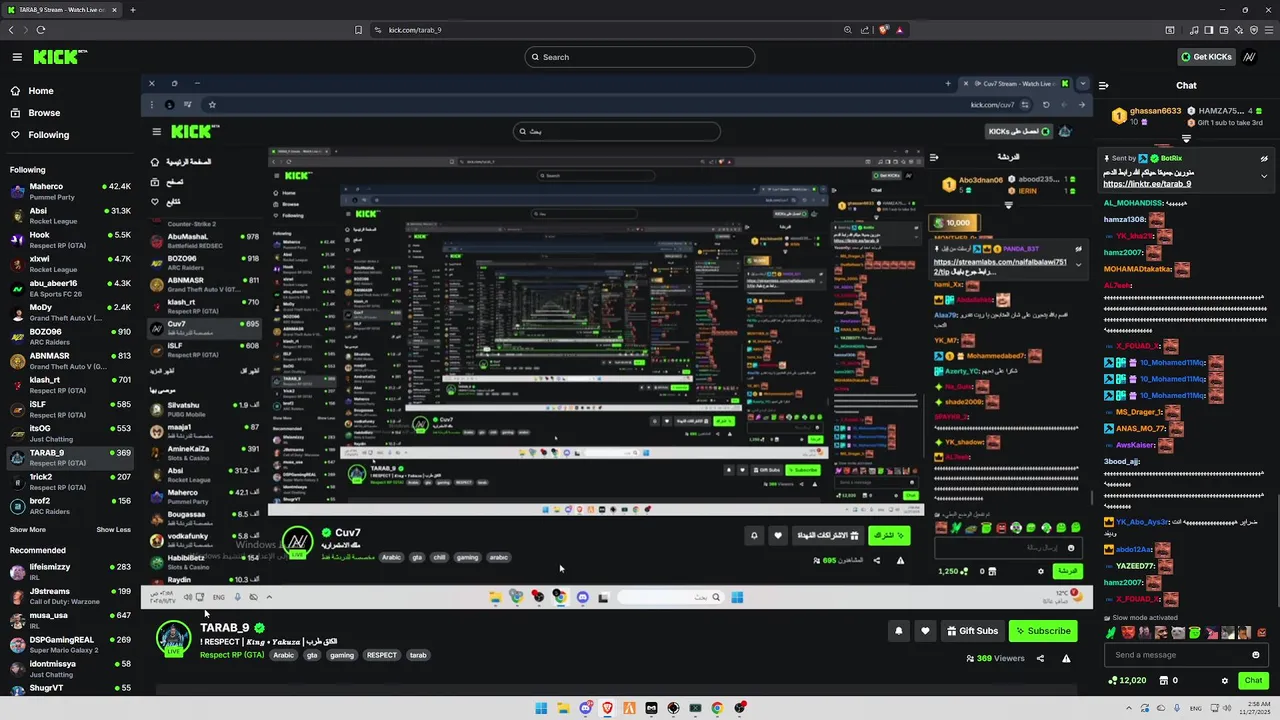Insert the green hand quick emote
The height and width of the screenshot is (720, 1280).
point(1111,632)
